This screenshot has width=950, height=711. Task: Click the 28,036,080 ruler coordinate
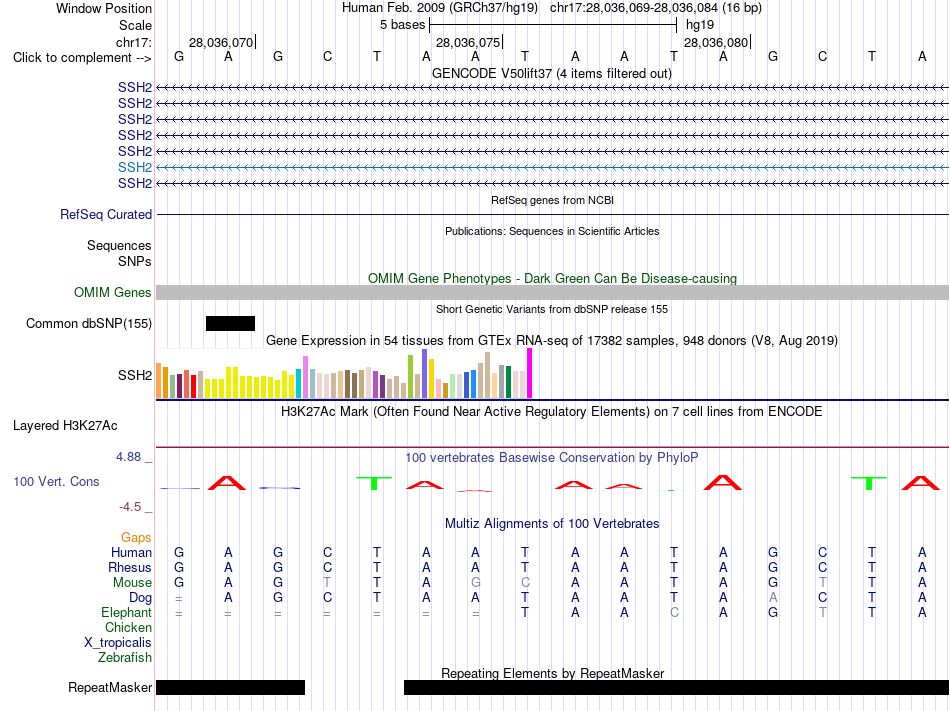point(716,42)
